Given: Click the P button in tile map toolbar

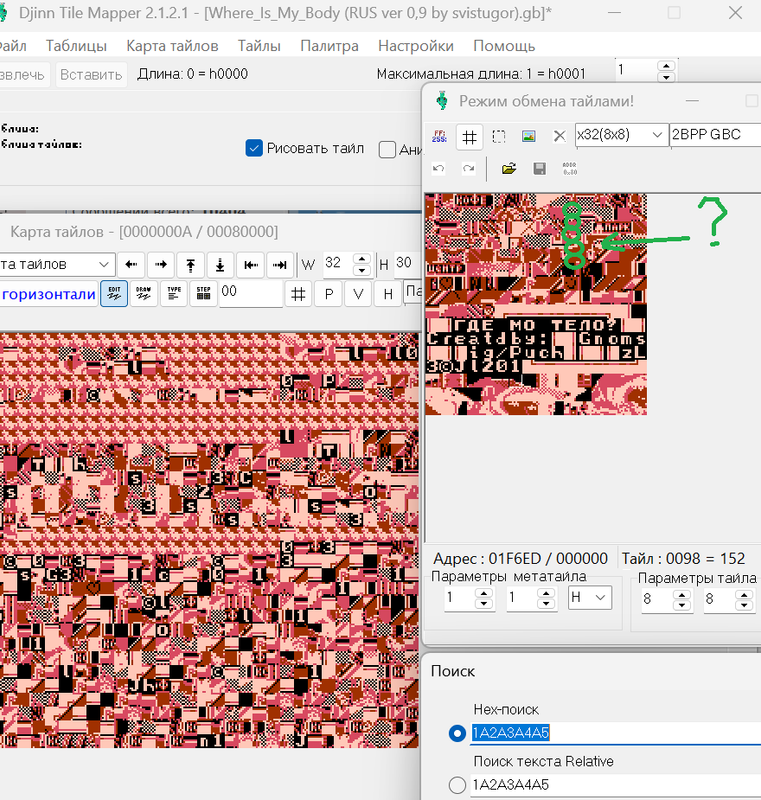Looking at the screenshot, I should [328, 294].
